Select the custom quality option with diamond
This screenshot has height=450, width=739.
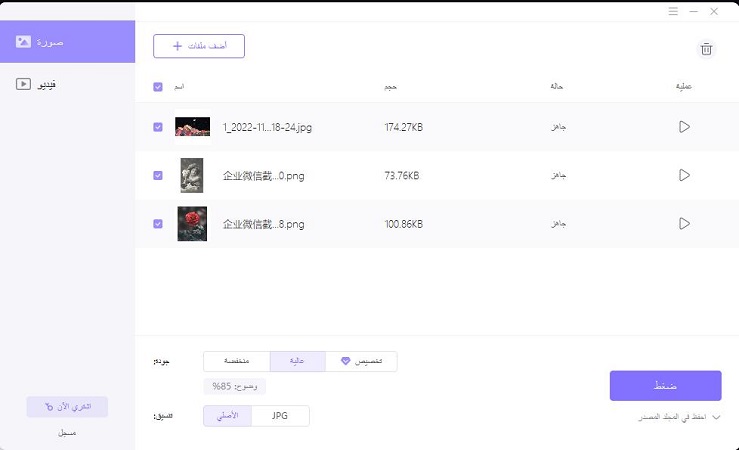click(x=361, y=361)
